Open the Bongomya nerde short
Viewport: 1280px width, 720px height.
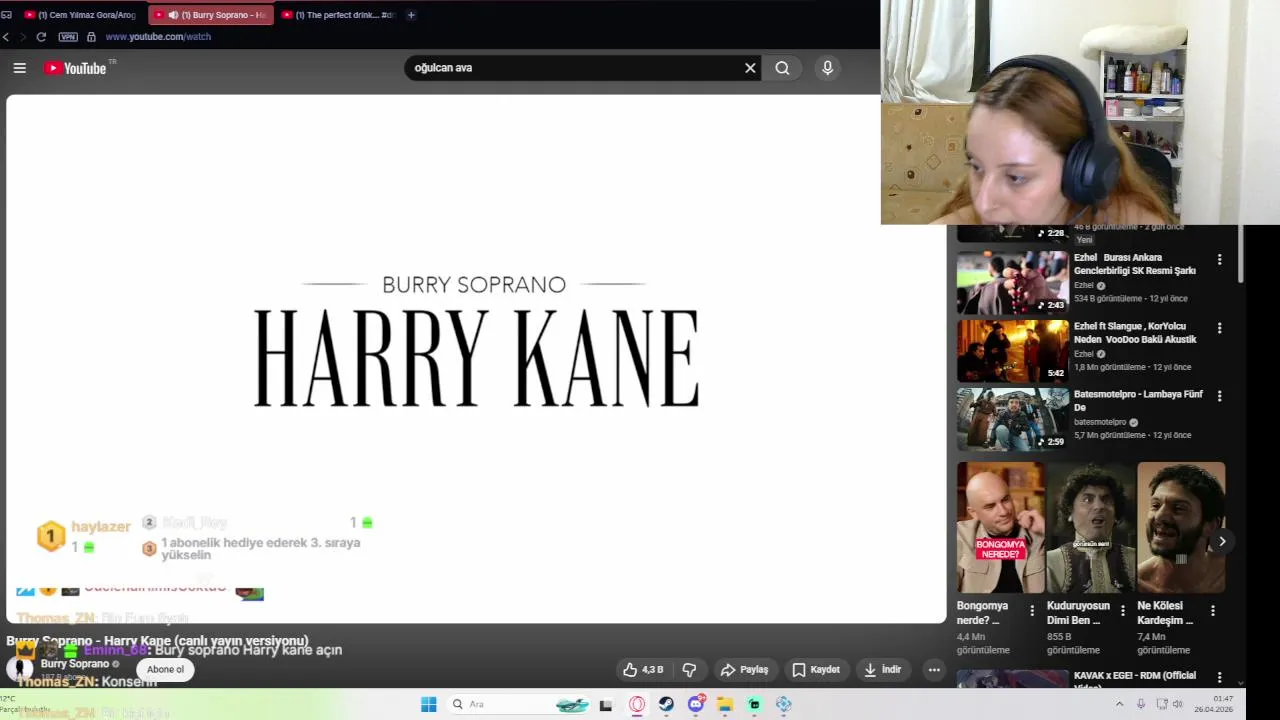click(x=1000, y=527)
